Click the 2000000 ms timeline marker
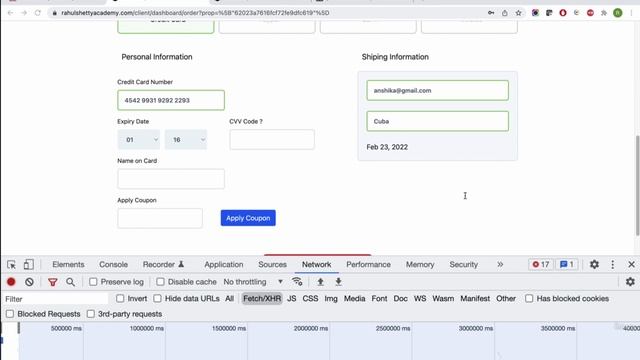Viewport: 640px width, 360px height. click(x=311, y=328)
